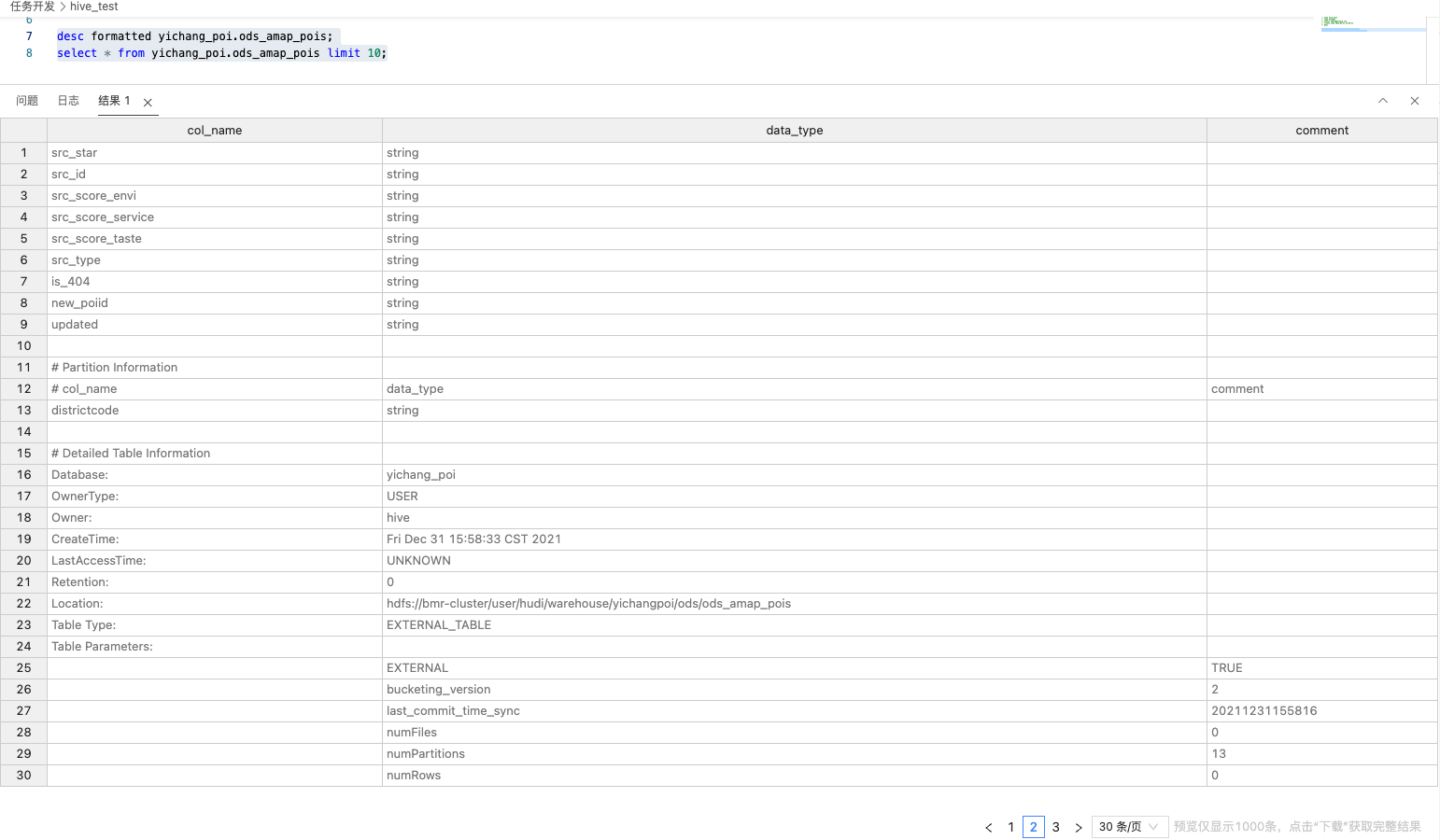
Task: Select results page 2
Action: coord(1034,827)
